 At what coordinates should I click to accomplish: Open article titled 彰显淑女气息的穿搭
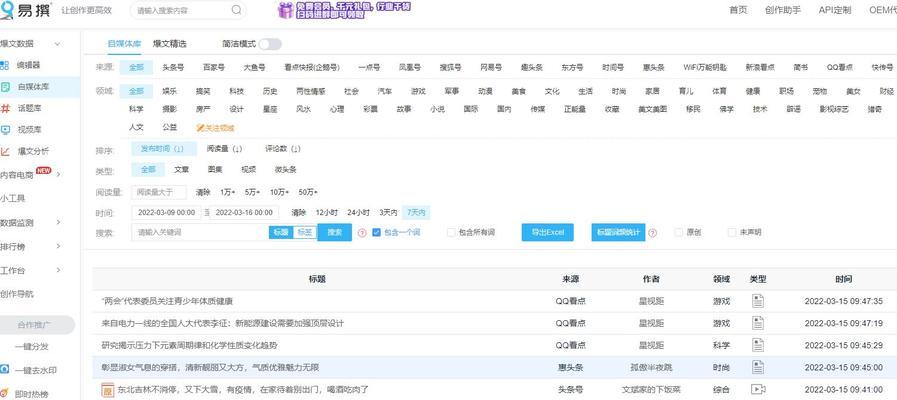pyautogui.click(x=210, y=367)
